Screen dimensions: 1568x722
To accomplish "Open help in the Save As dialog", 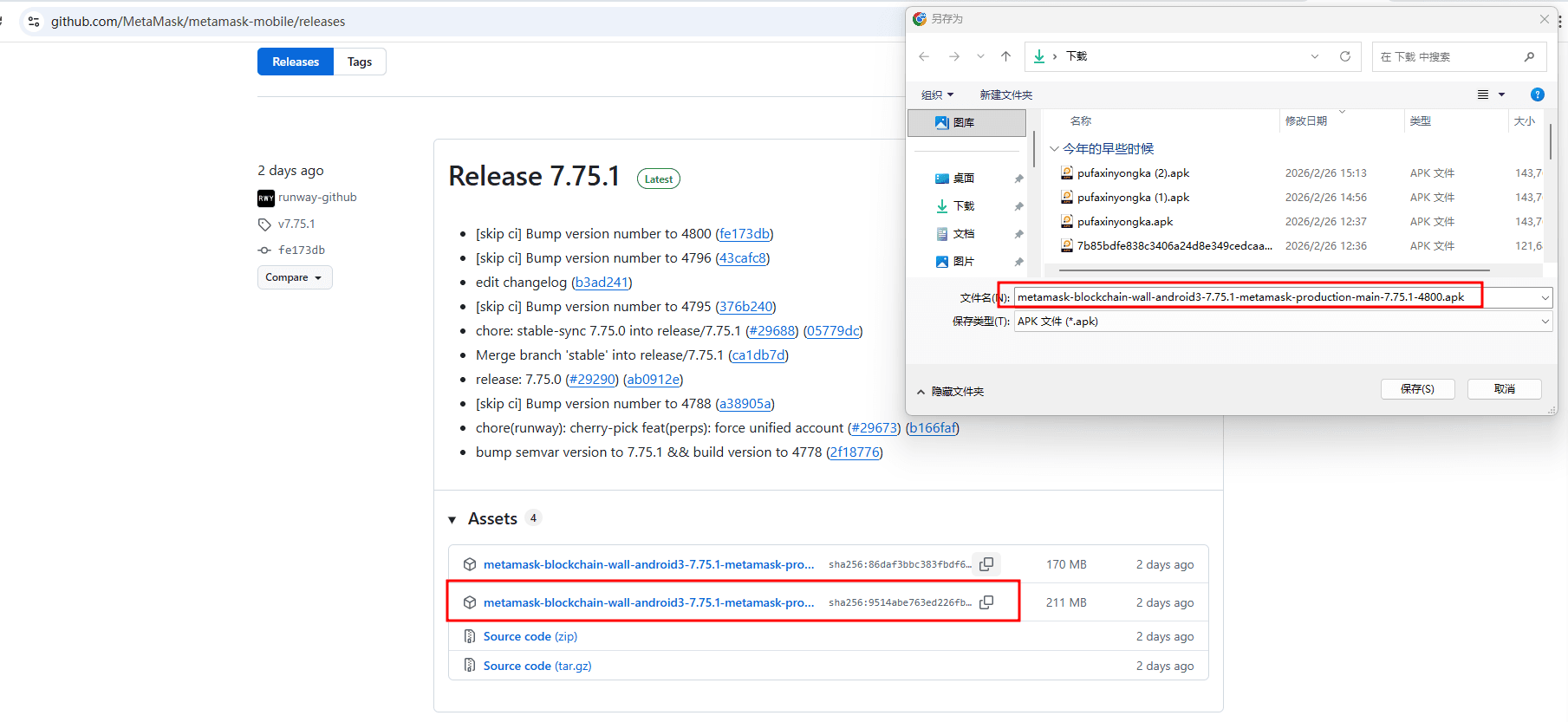I will coord(1538,94).
